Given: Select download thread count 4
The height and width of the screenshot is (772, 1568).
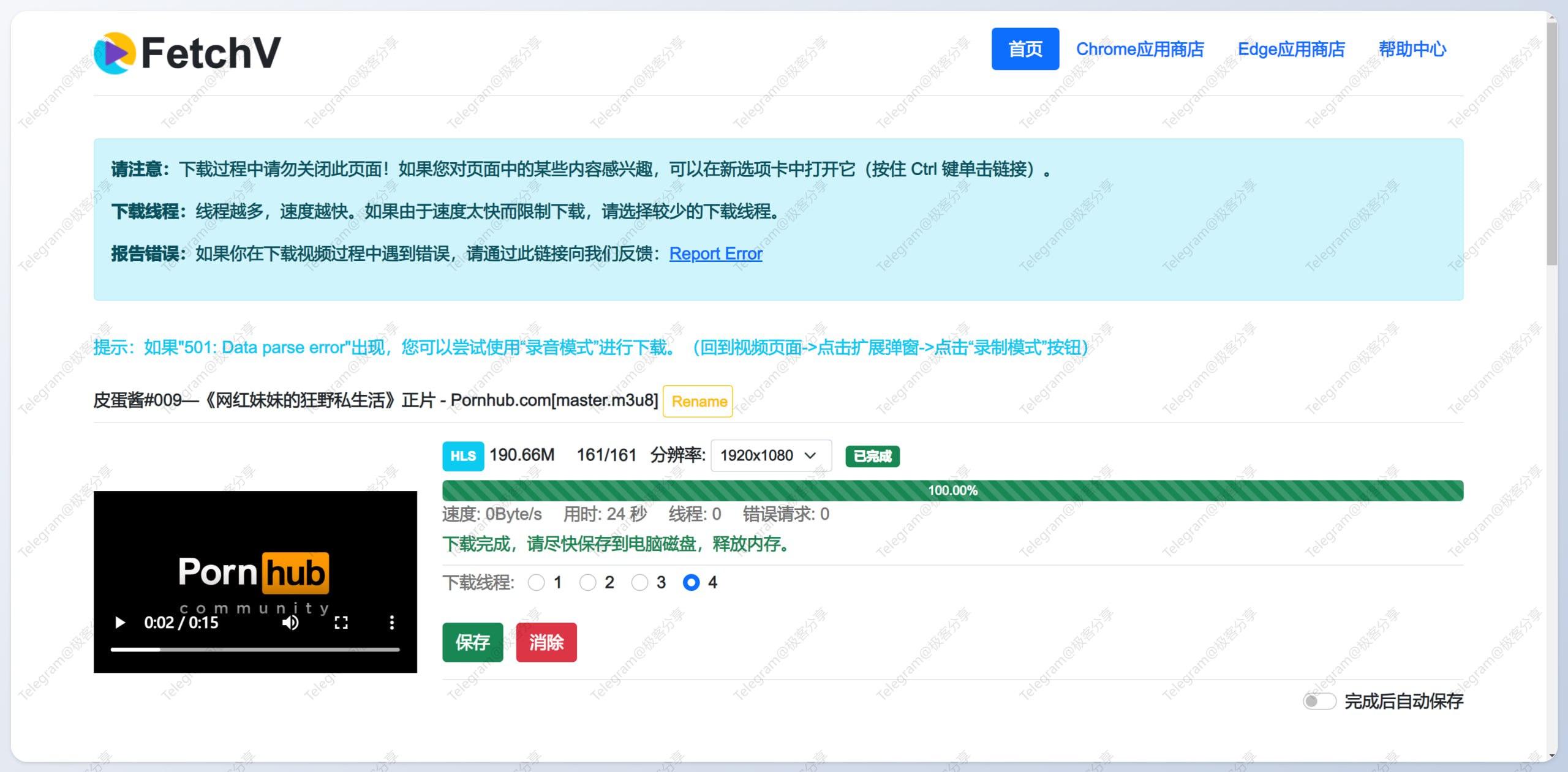Looking at the screenshot, I should click(x=691, y=582).
